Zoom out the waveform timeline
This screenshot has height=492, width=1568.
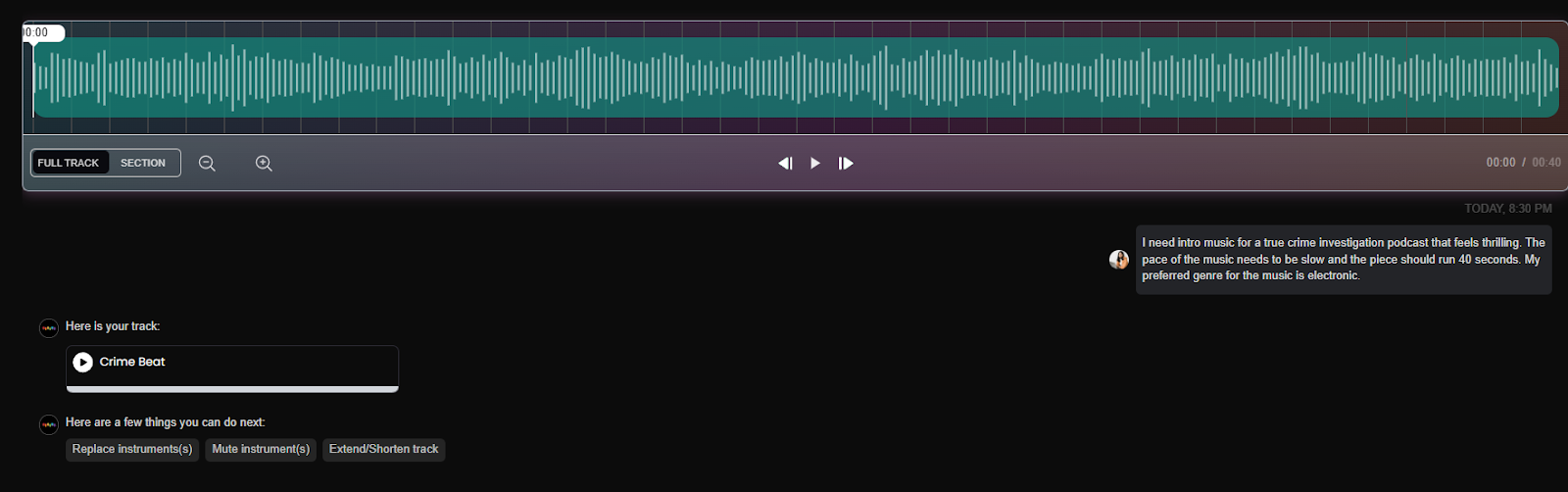pos(207,164)
